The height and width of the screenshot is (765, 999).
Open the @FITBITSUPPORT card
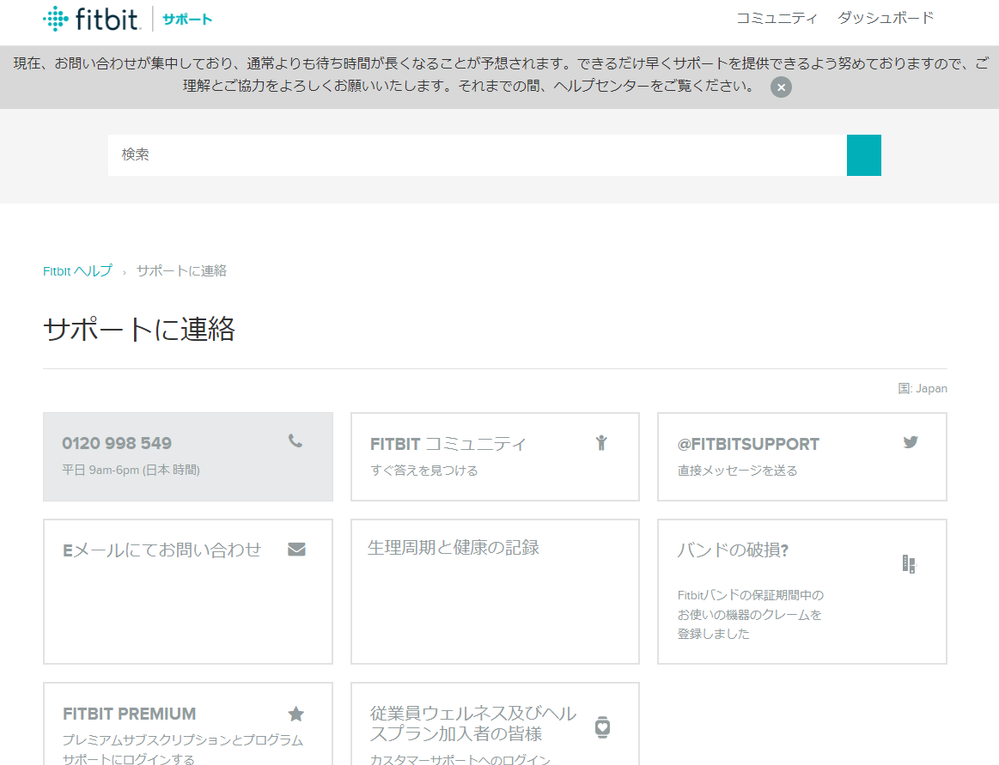coord(802,457)
